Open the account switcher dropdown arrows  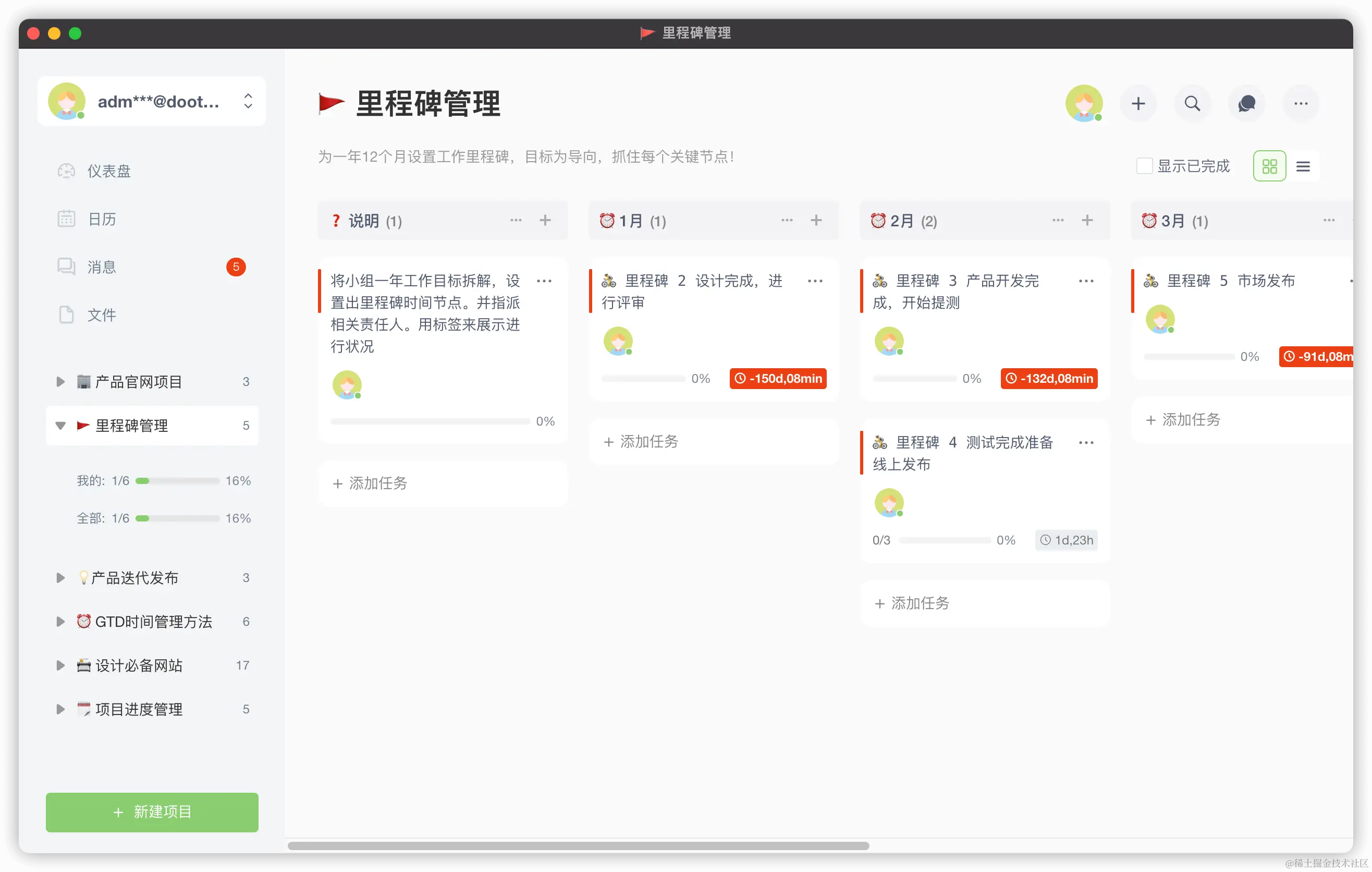pyautogui.click(x=248, y=101)
